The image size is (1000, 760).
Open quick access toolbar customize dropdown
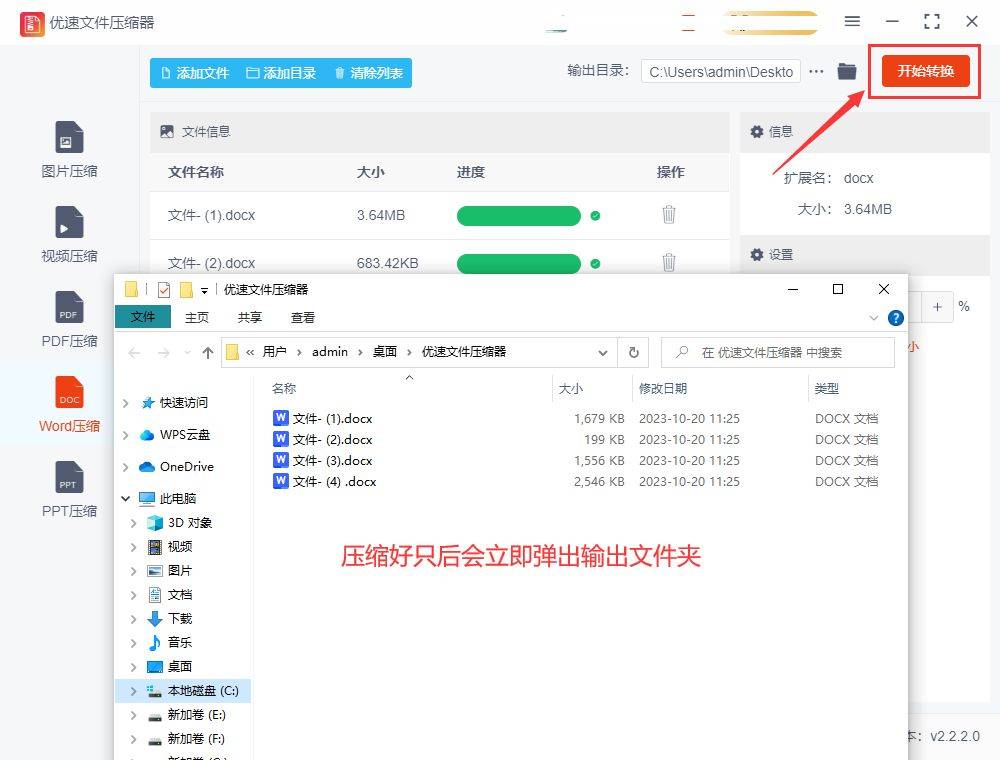coord(204,291)
